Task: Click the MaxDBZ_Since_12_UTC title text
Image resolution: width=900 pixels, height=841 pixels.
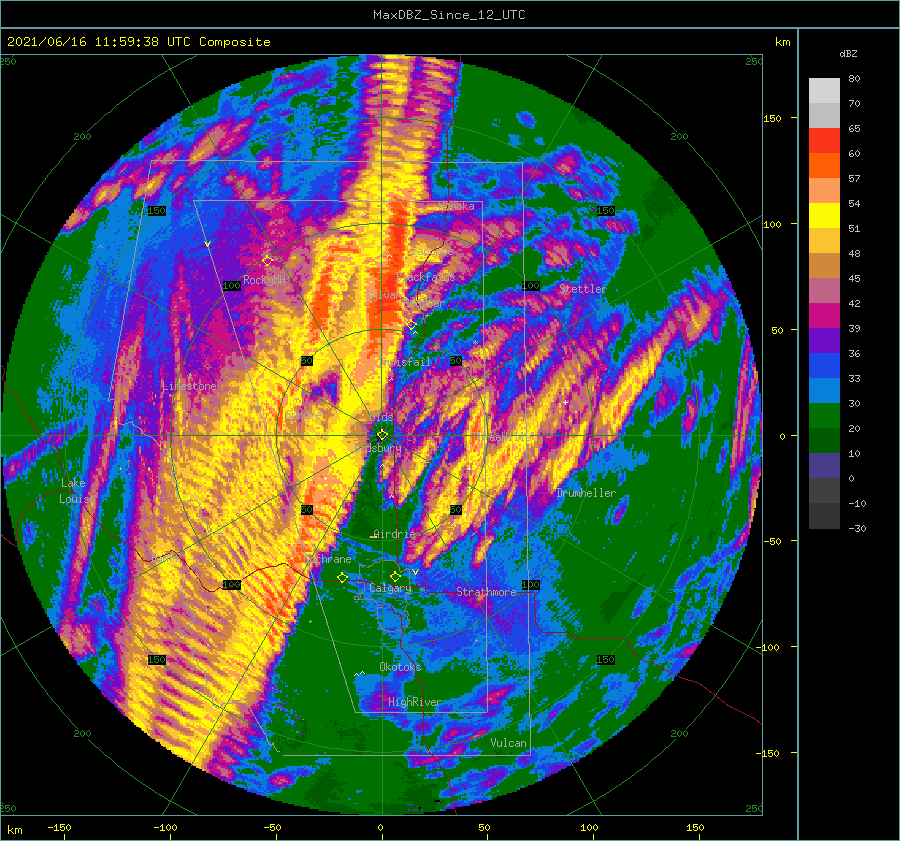Action: pyautogui.click(x=449, y=15)
